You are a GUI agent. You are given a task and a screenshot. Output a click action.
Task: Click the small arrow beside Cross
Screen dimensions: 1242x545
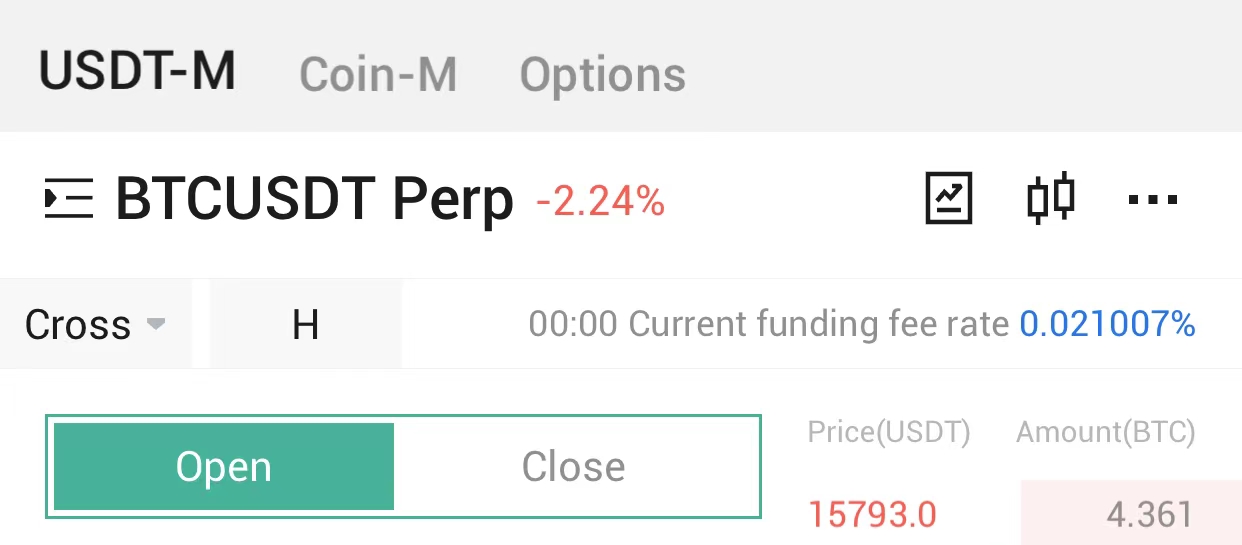point(155,324)
